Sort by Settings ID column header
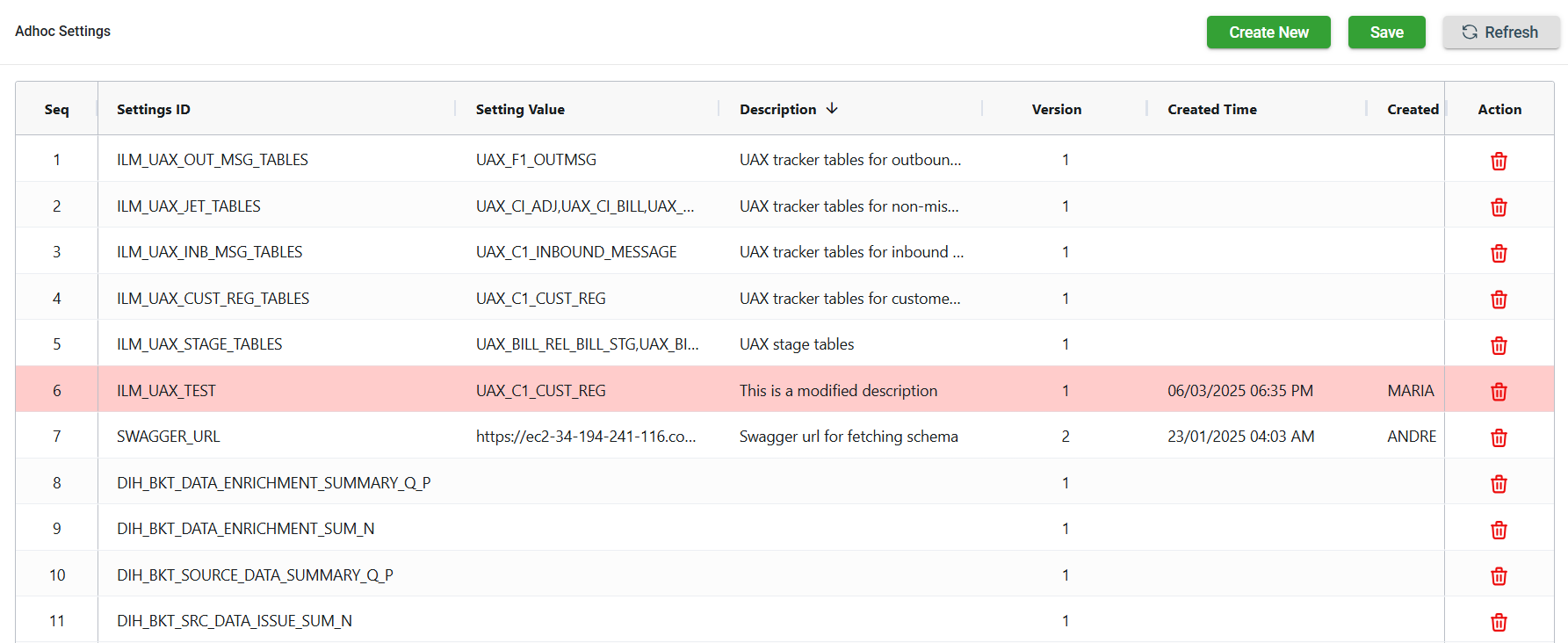Screen dimensions: 1568x643 (x=154, y=110)
